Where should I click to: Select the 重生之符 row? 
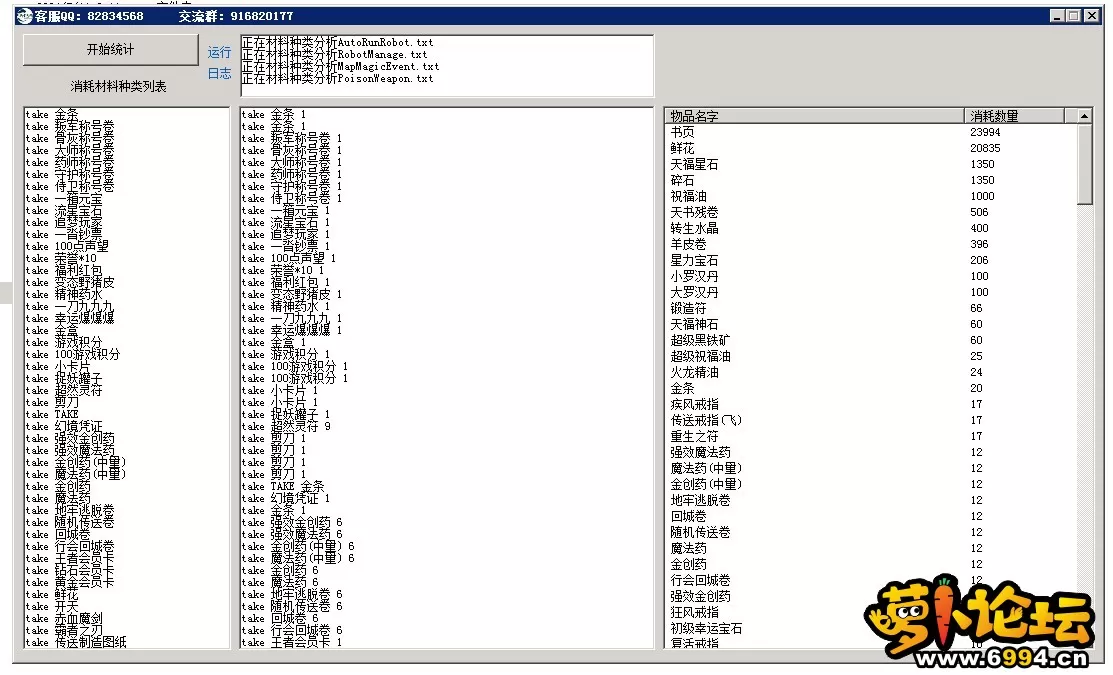(870, 437)
